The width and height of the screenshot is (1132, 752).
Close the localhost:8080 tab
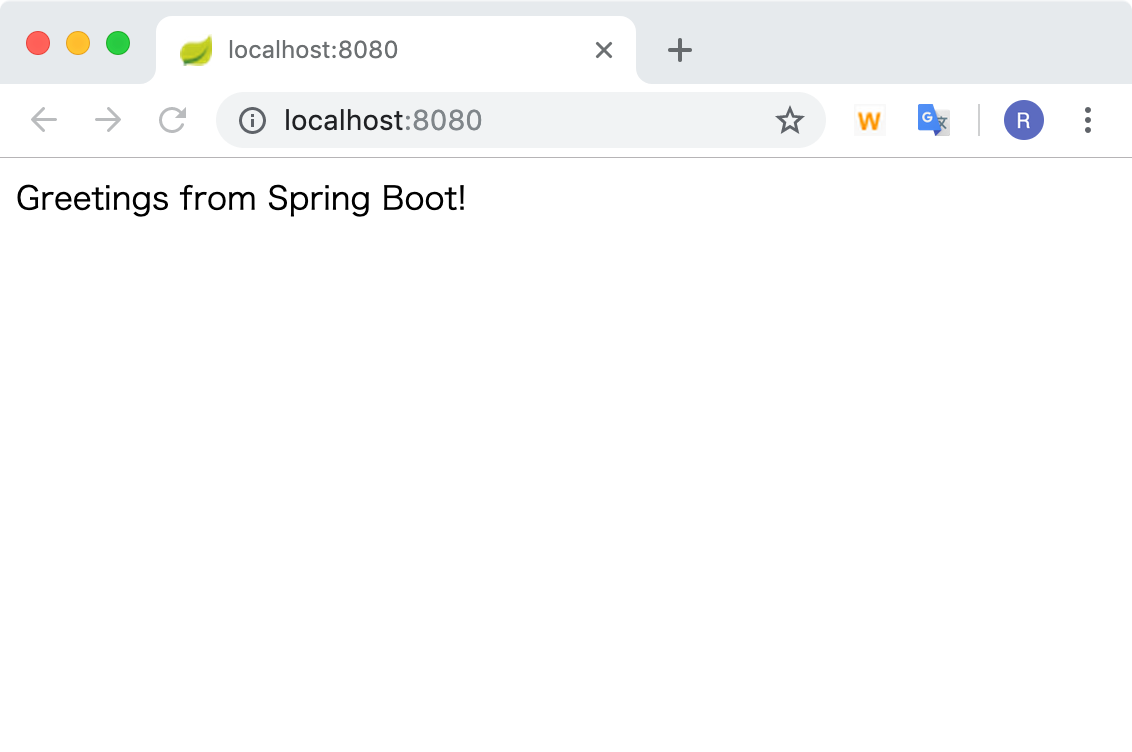point(604,50)
